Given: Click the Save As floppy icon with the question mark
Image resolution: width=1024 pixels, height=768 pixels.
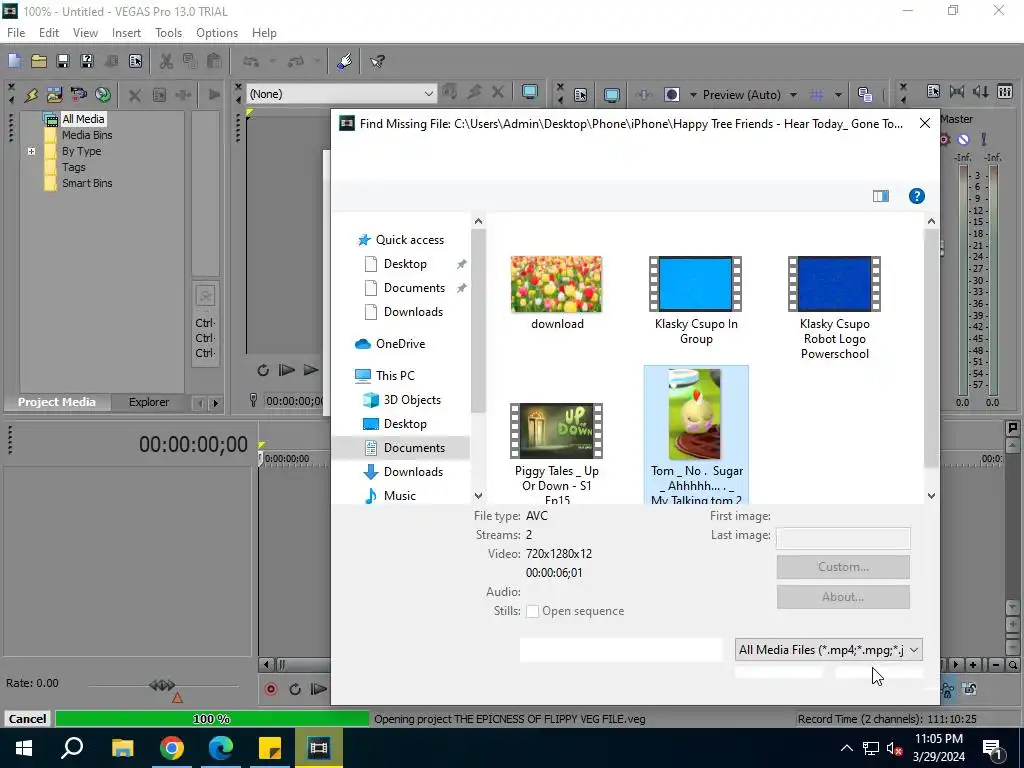Looking at the screenshot, I should point(87,61).
